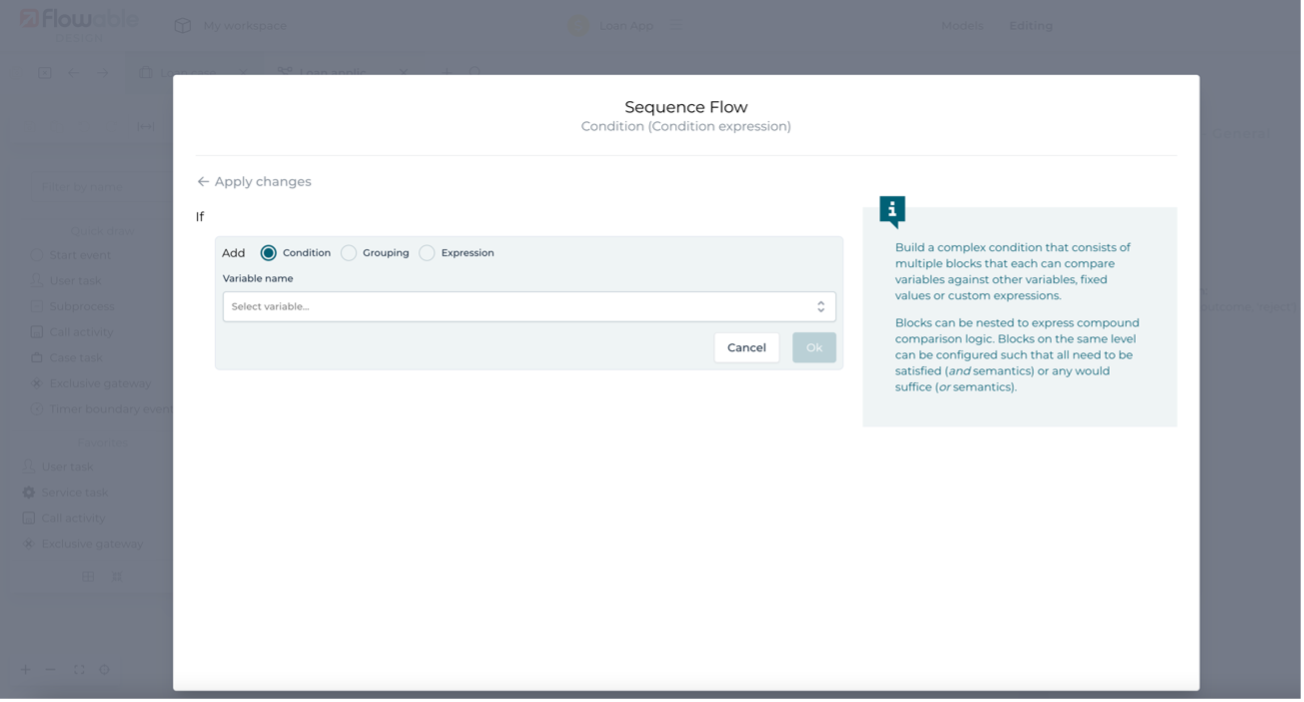Click the Apply changes link
Viewport: 1304px width, 702px height.
pos(262,182)
